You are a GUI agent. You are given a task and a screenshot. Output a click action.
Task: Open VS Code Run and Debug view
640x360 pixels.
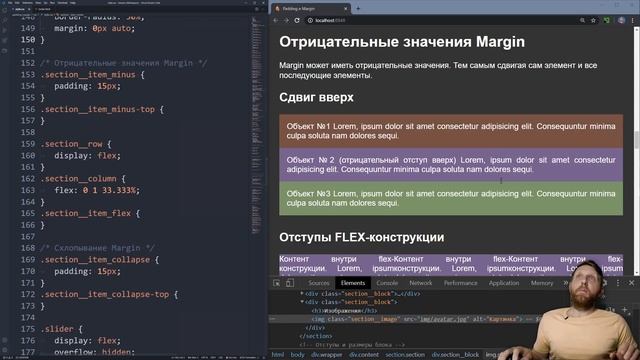click(x=4, y=40)
